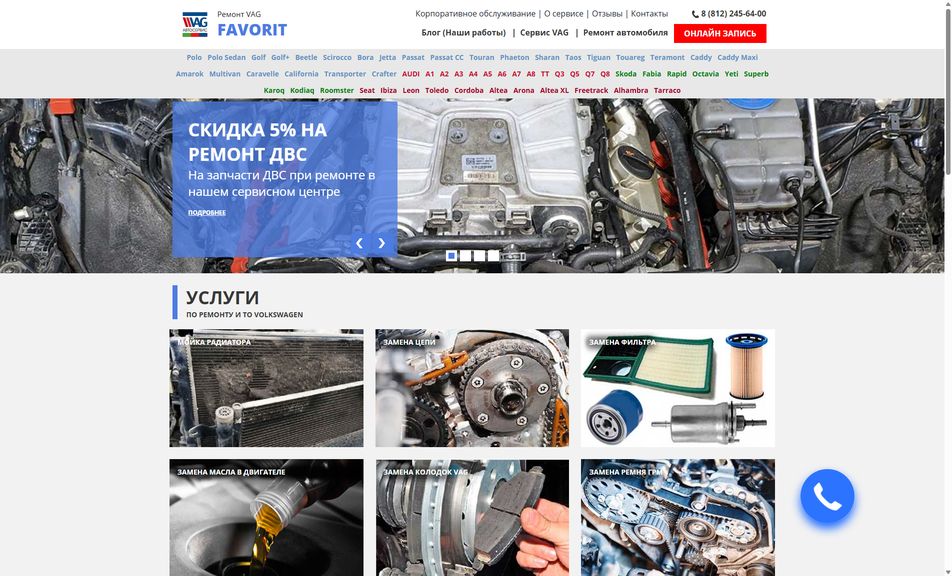Open the Caddy Maxi model link

coord(738,58)
